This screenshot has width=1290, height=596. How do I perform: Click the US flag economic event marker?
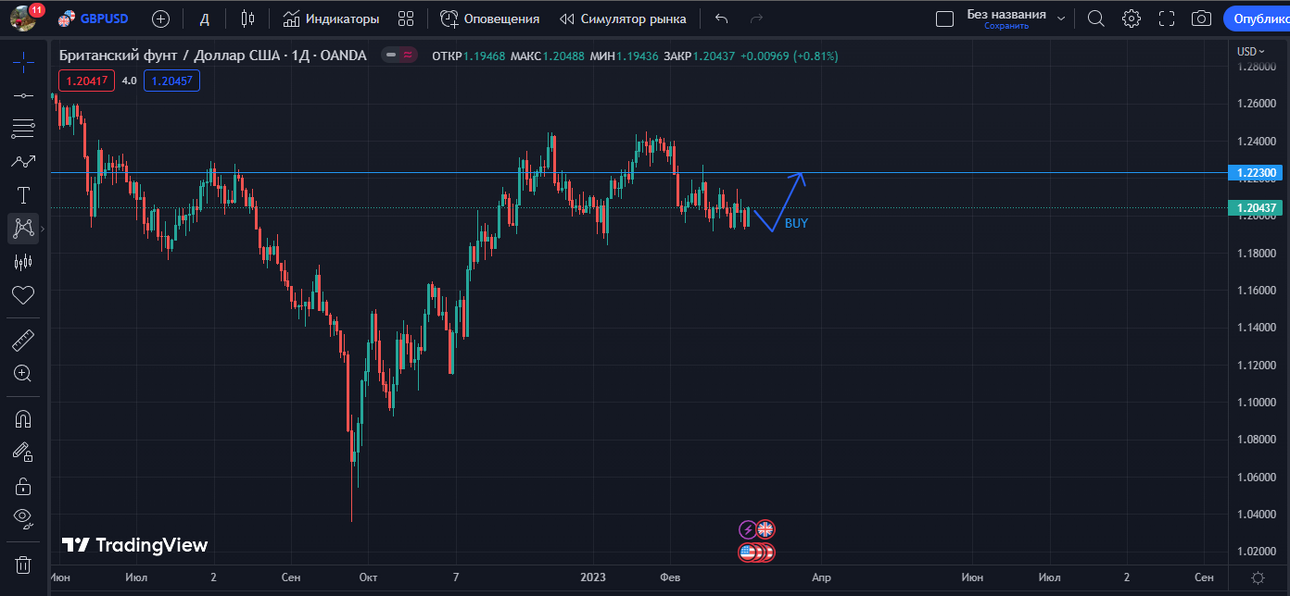click(x=747, y=552)
